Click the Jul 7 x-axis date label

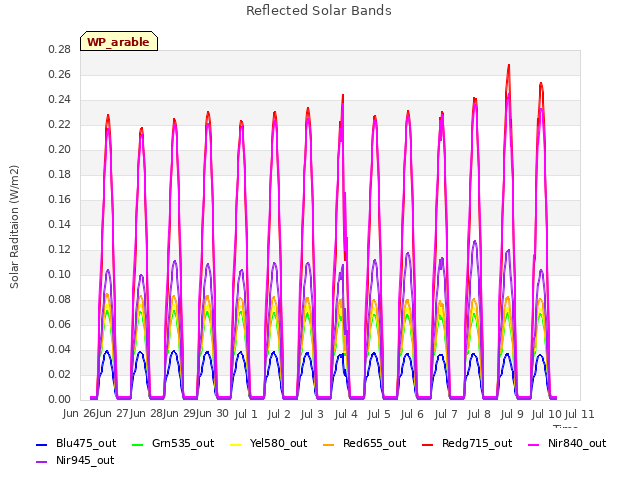(446, 414)
